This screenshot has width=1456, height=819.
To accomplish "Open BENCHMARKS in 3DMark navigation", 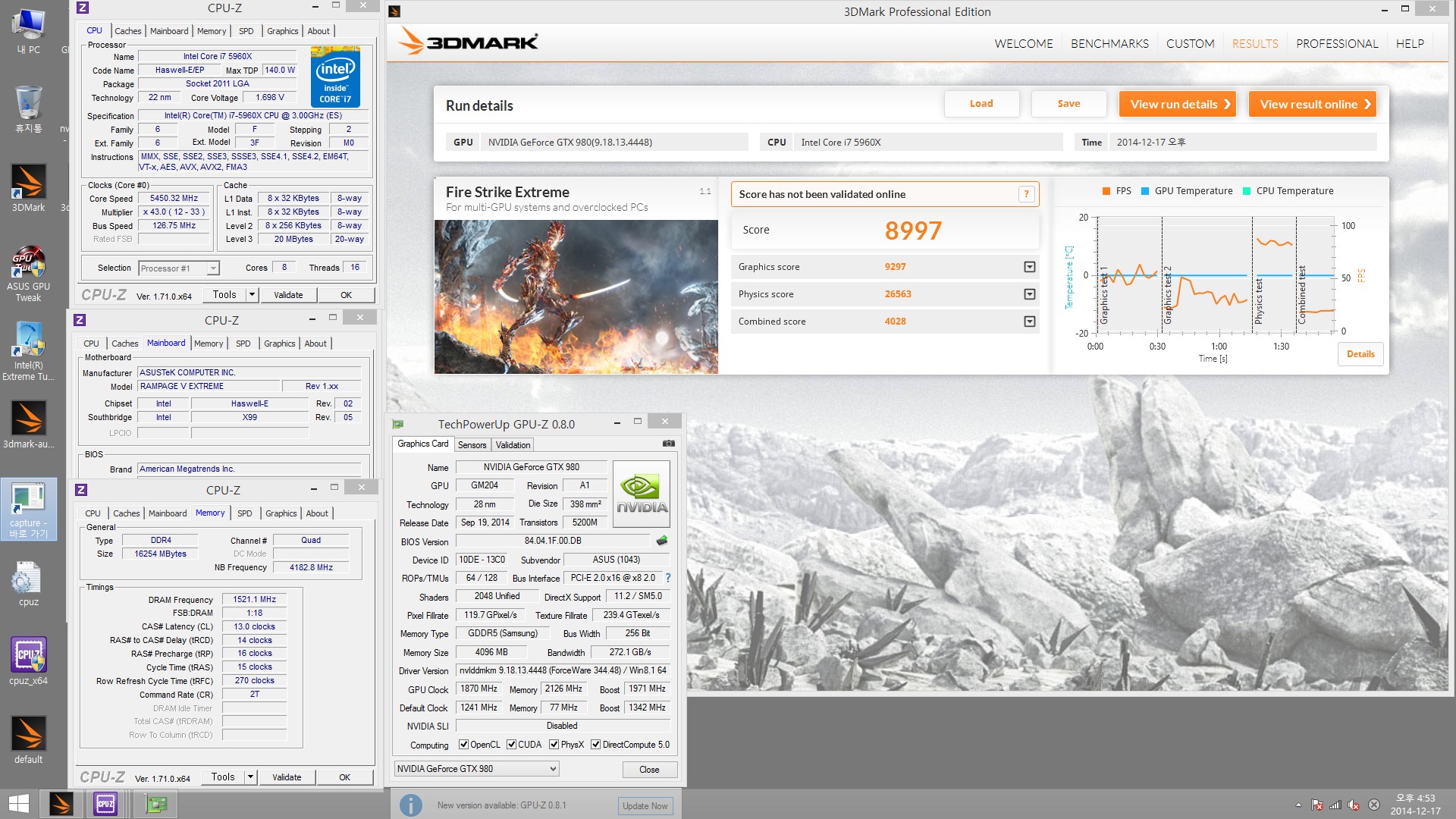I will (1109, 44).
